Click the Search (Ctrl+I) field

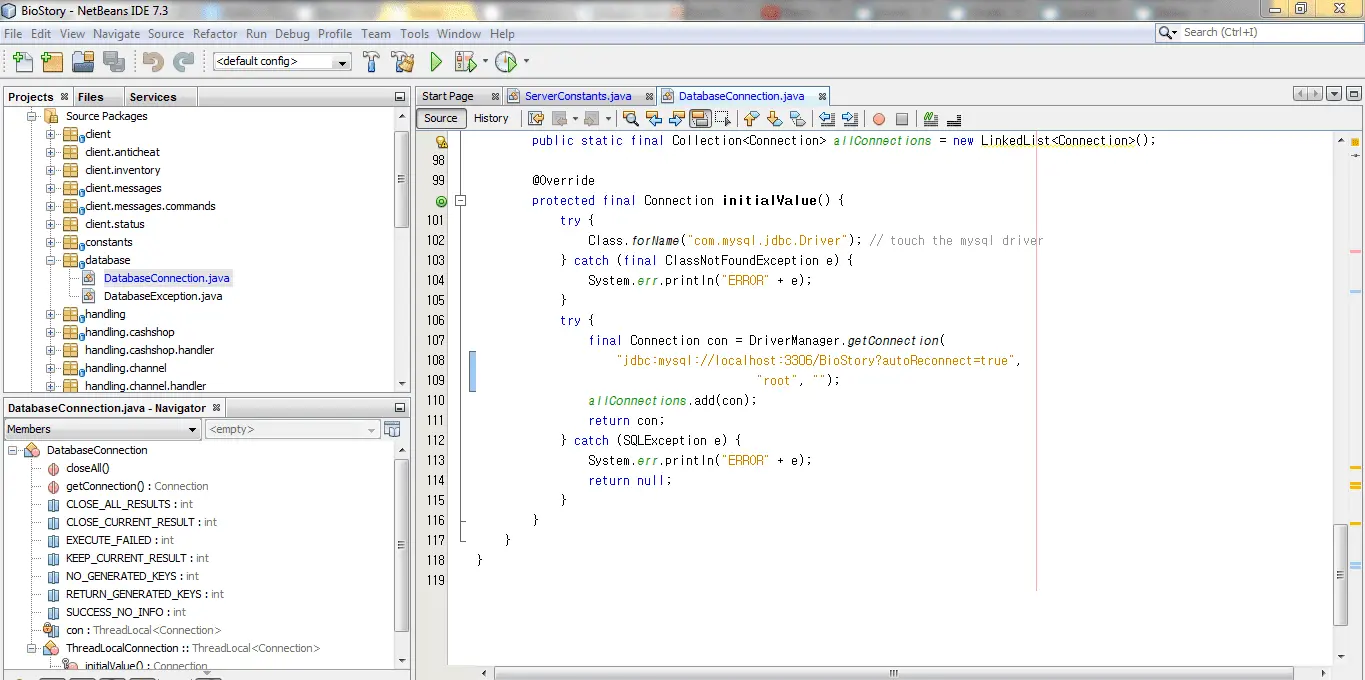(x=1270, y=33)
